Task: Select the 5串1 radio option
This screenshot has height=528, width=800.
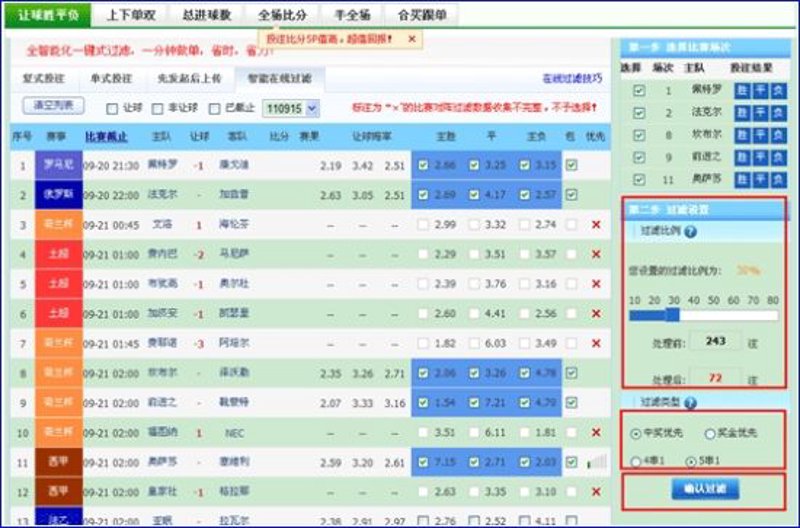Action: [690, 462]
